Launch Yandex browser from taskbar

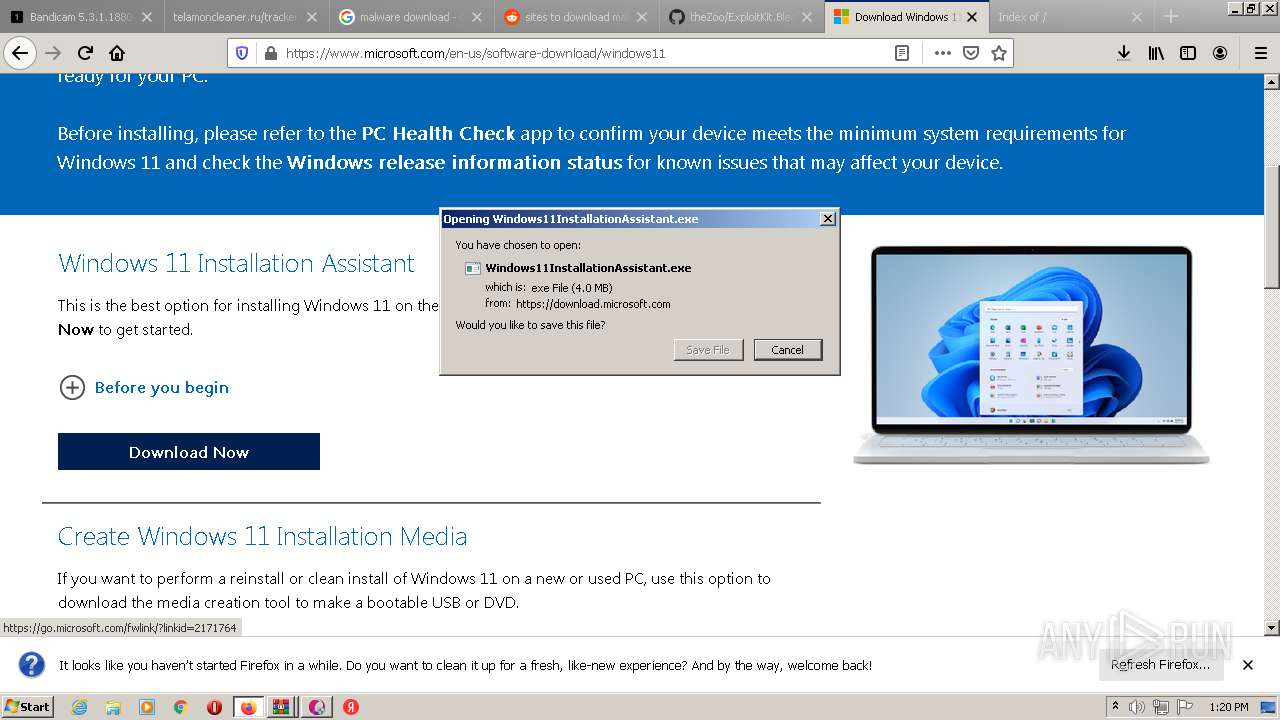pos(351,707)
